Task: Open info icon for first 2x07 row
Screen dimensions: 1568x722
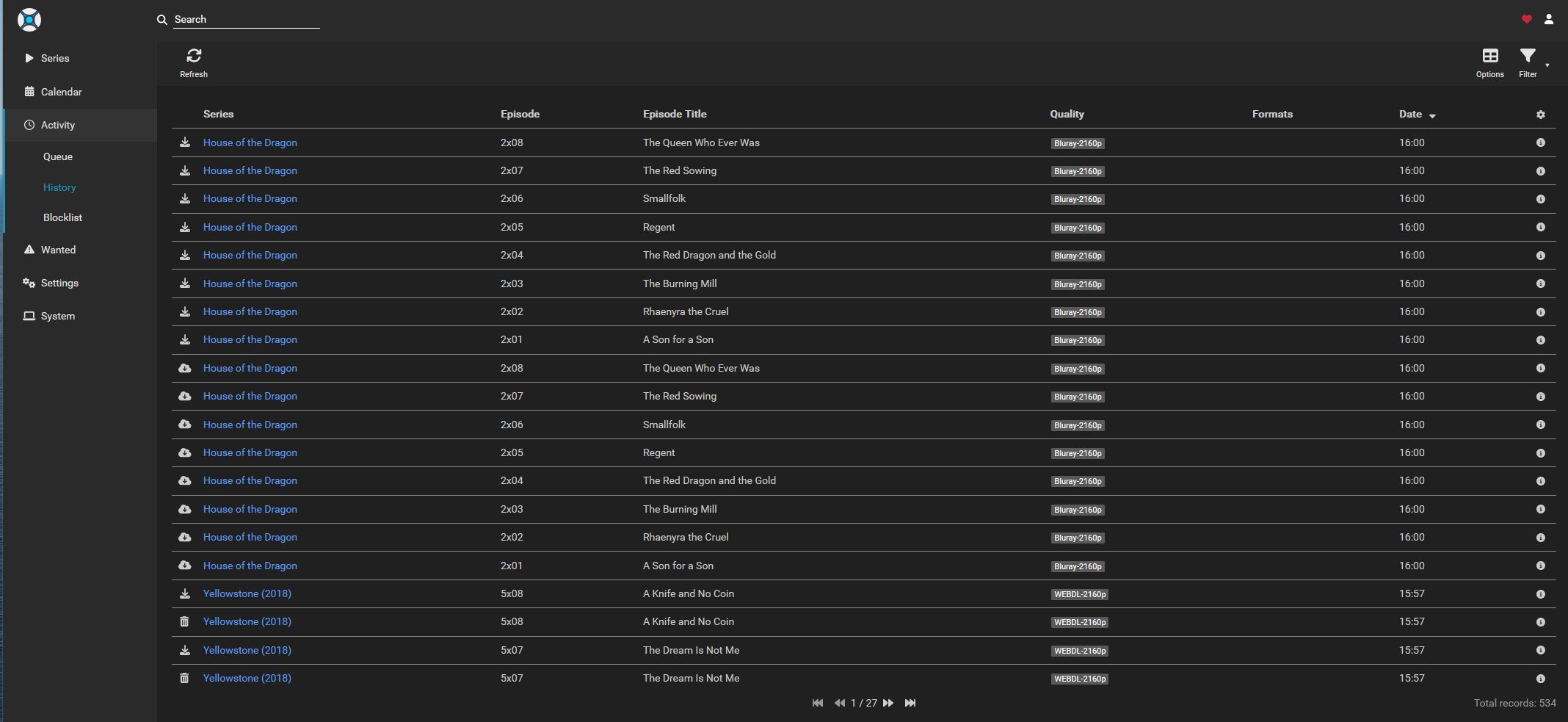Action: pyautogui.click(x=1541, y=171)
